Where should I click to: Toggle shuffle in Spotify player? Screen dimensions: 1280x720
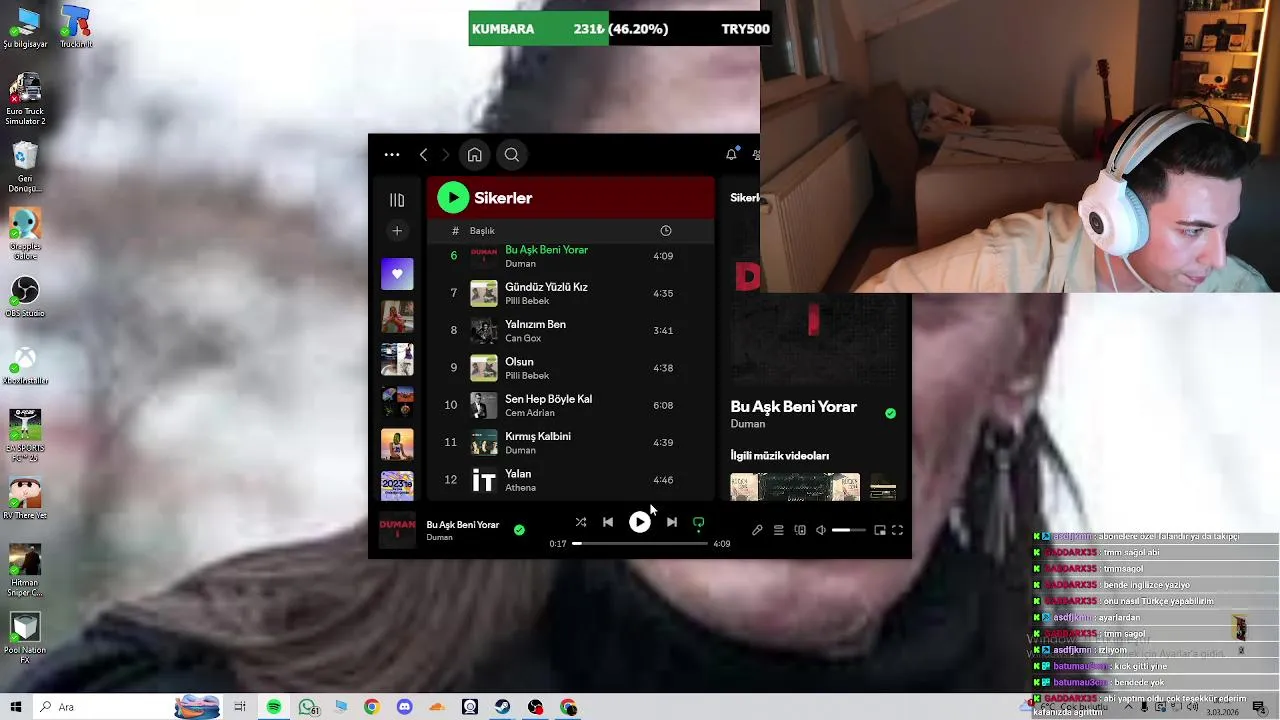coord(581,522)
